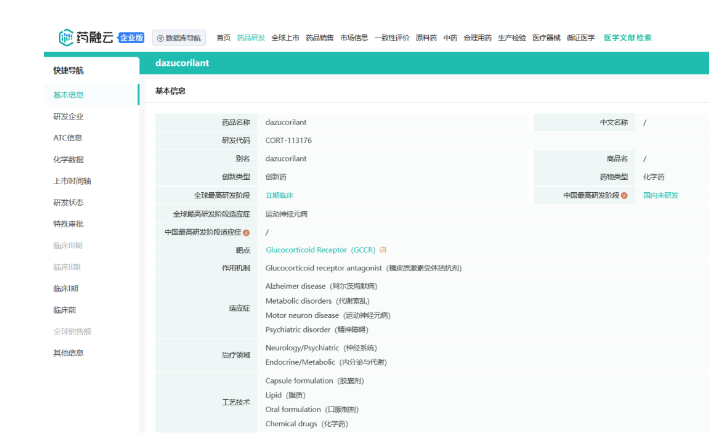The height and width of the screenshot is (443, 722).
Task: Select ATC信息 in the sidebar
Action: pyautogui.click(x=68, y=138)
